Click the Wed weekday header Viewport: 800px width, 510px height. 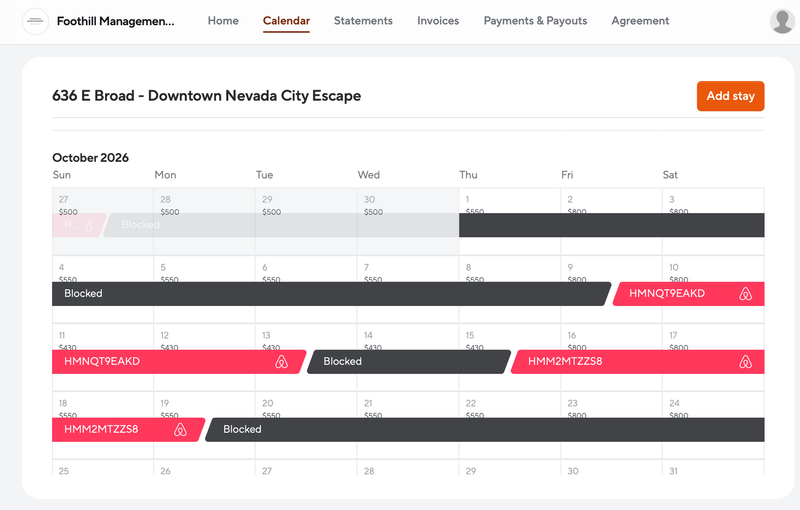pos(368,175)
